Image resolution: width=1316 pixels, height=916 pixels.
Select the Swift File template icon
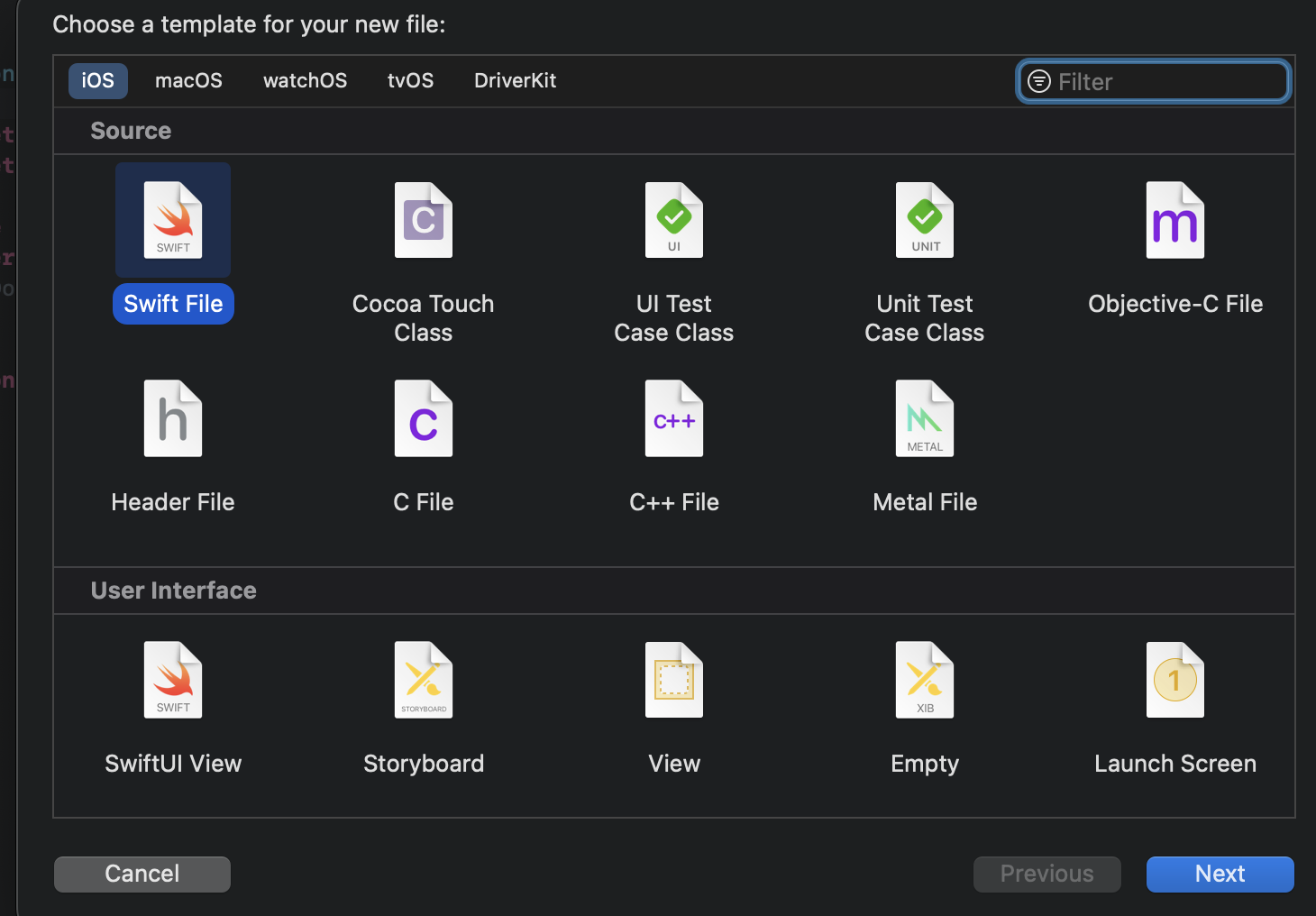pos(173,220)
